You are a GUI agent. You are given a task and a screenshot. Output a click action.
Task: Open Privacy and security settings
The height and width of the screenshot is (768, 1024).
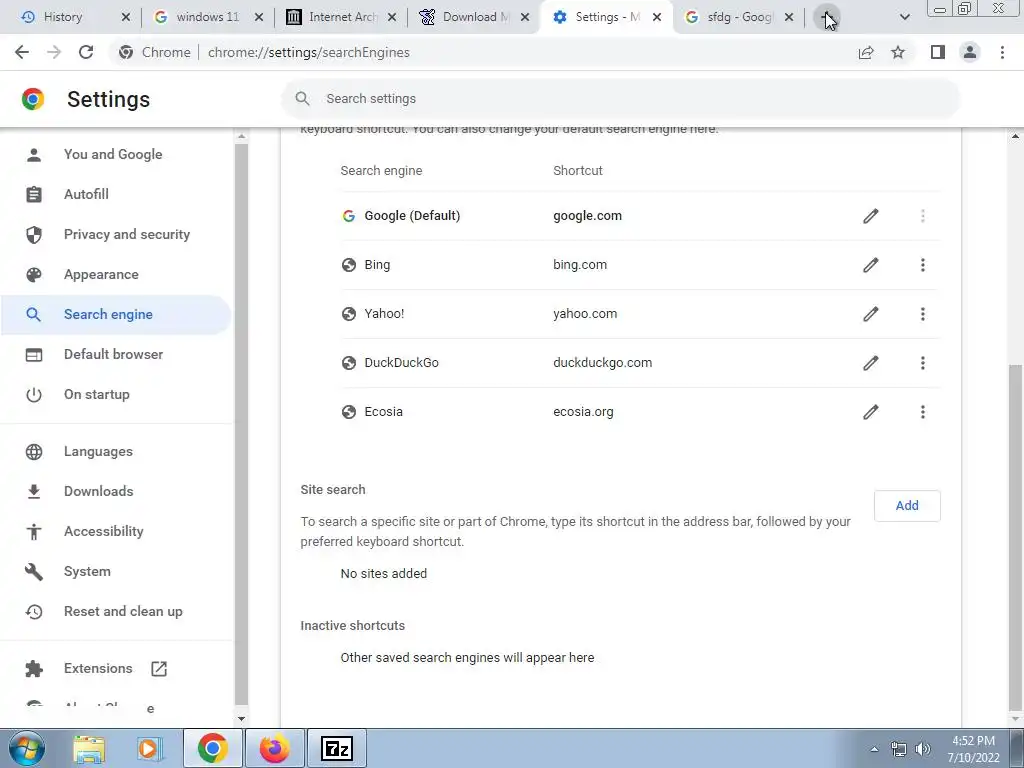click(127, 234)
